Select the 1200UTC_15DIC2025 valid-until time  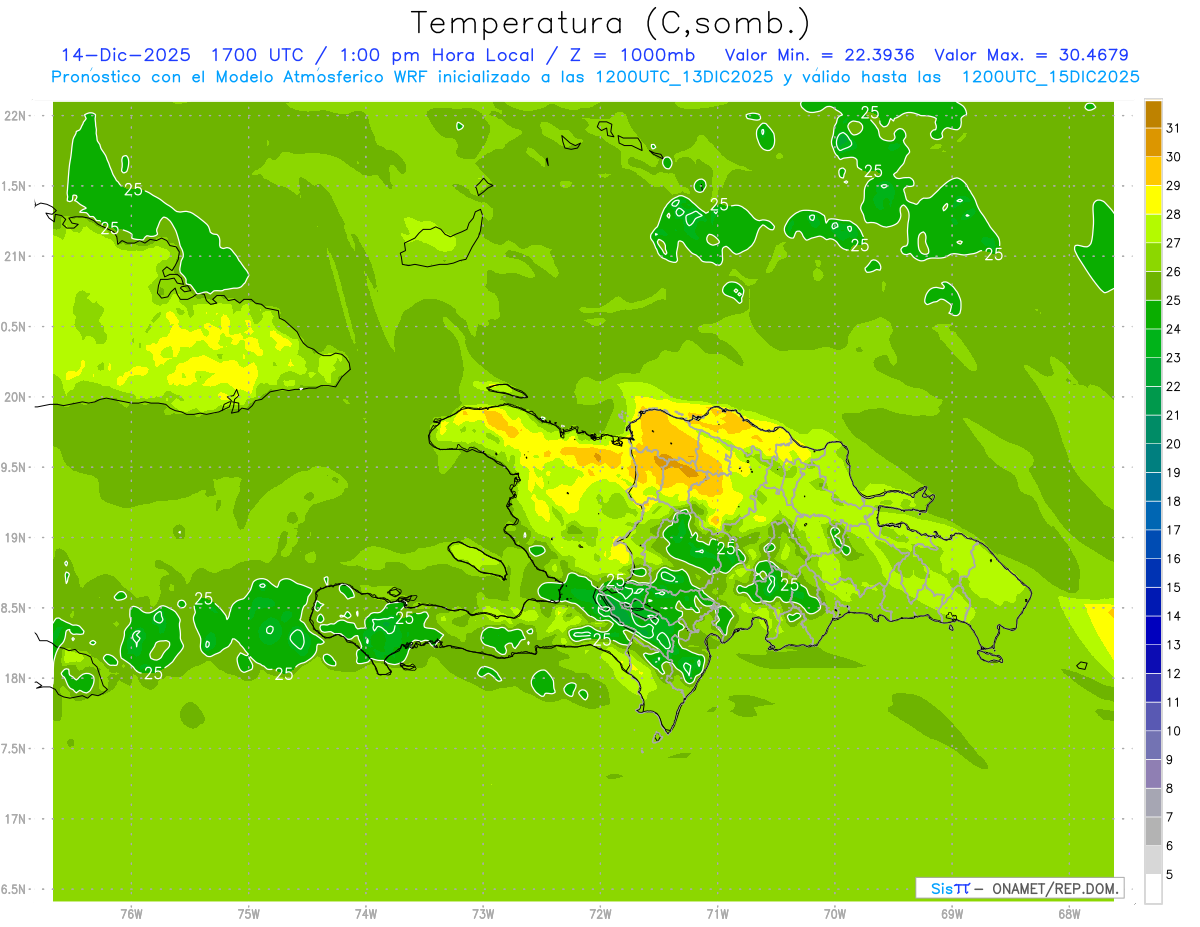click(1050, 77)
